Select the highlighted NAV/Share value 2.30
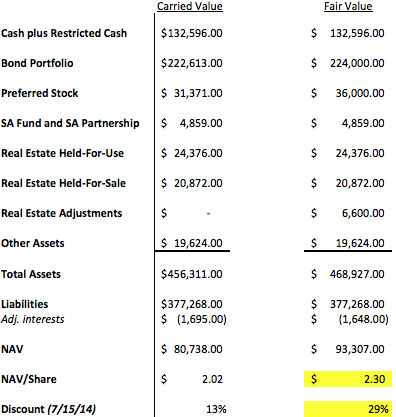 tap(348, 379)
